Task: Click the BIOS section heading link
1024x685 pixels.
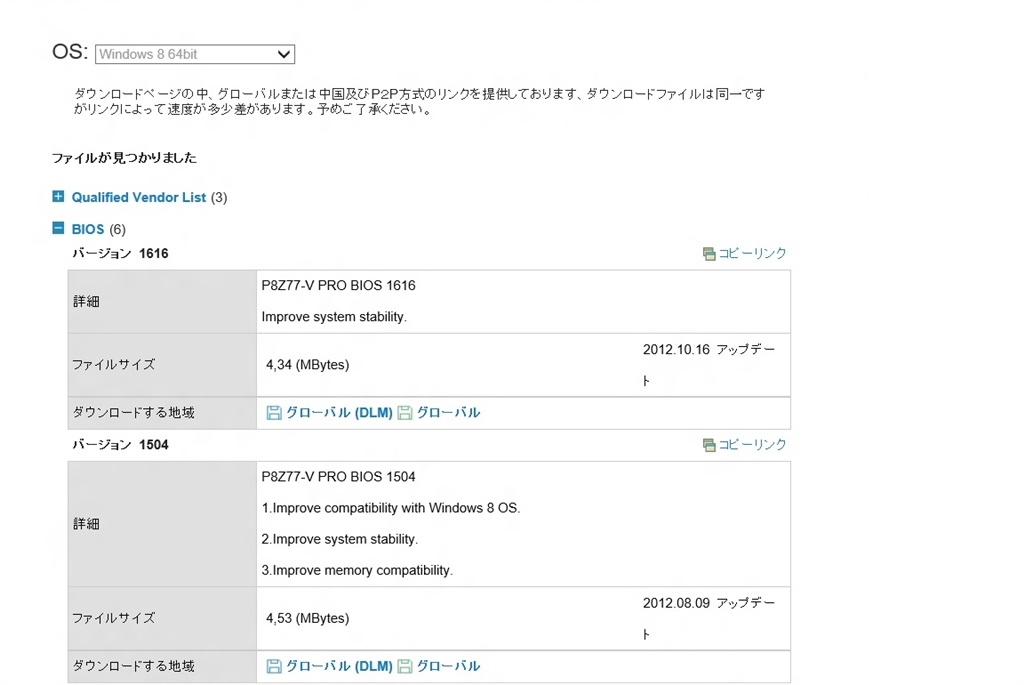Action: [88, 229]
